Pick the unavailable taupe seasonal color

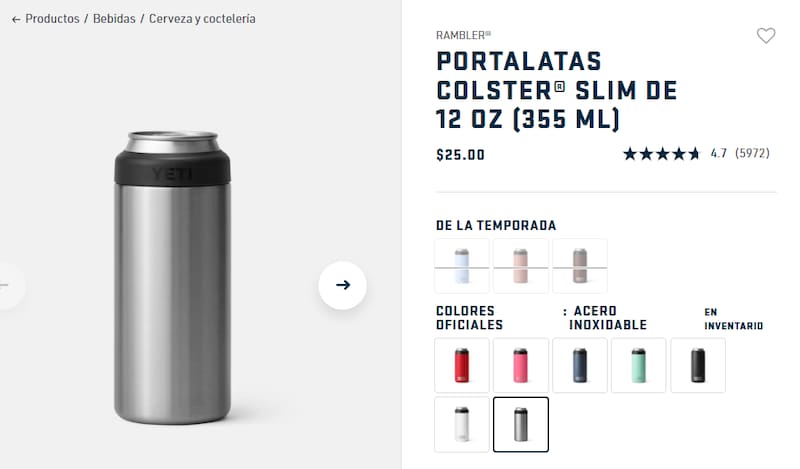pyautogui.click(x=580, y=266)
